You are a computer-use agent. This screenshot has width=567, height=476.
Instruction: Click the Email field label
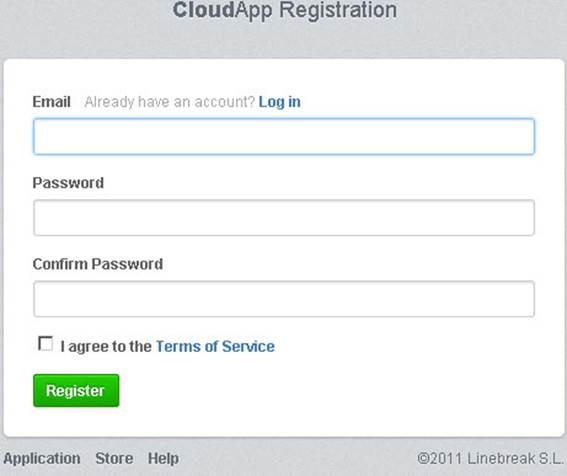[x=51, y=102]
